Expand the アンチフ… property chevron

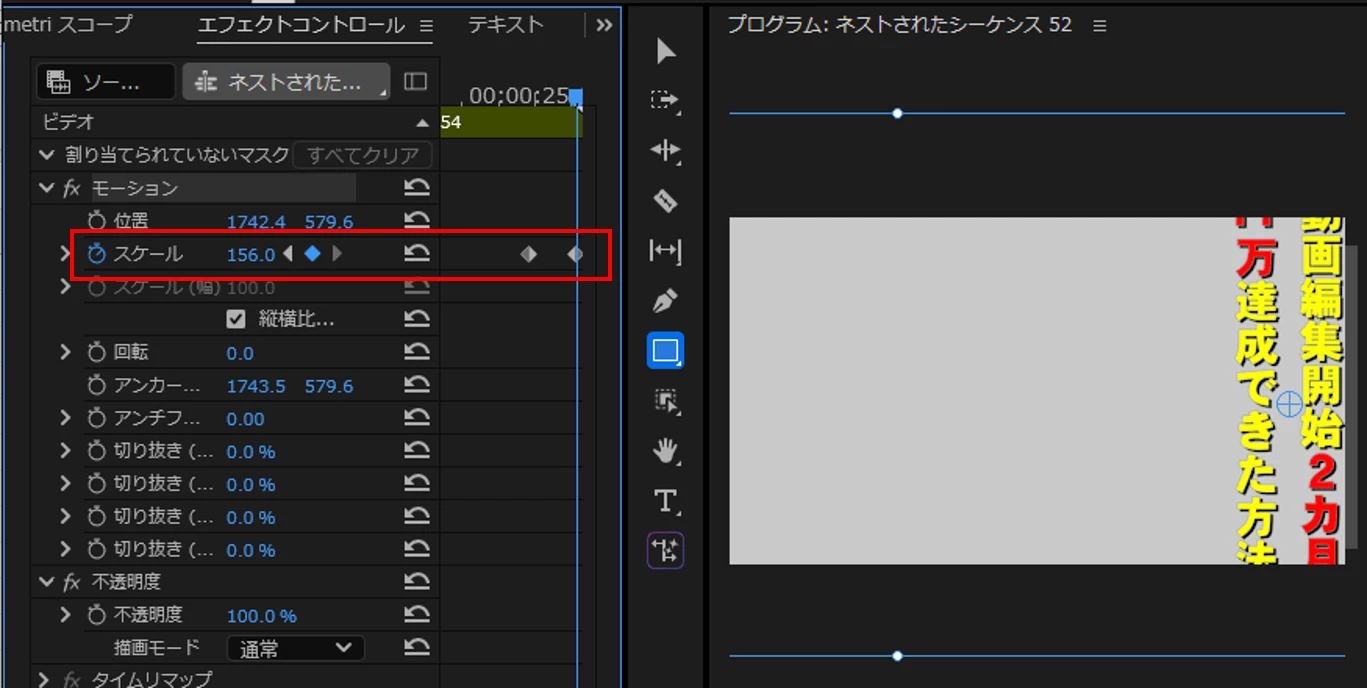66,419
